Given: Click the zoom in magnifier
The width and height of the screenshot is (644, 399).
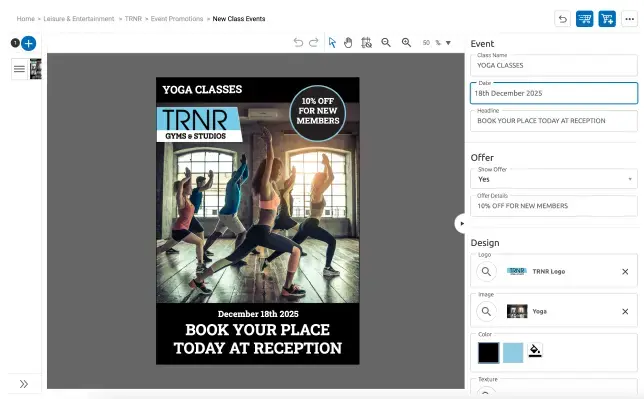Looking at the screenshot, I should 406,42.
